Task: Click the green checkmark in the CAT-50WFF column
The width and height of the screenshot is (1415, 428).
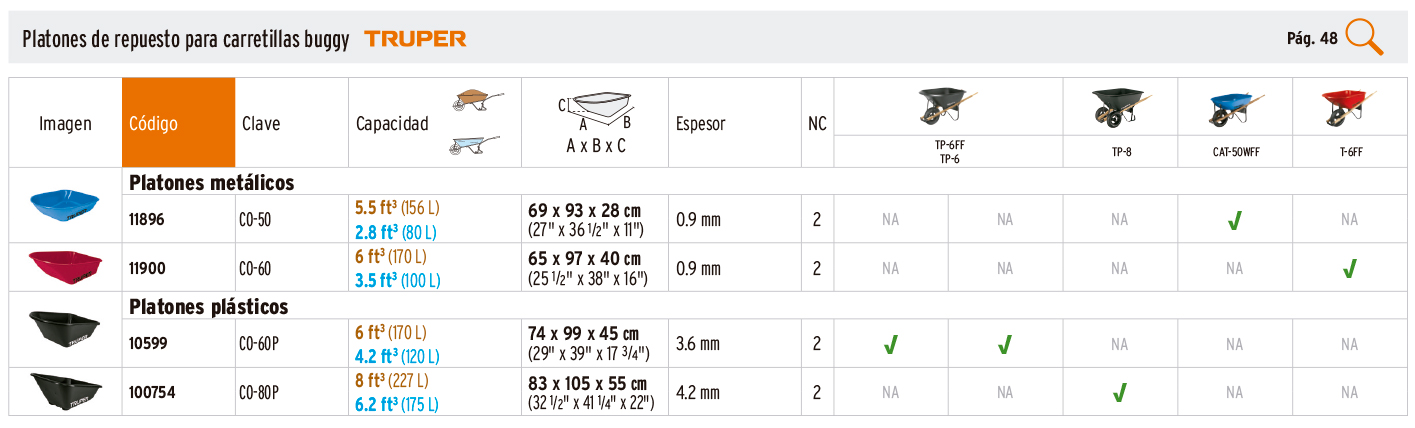Action: pos(1235,221)
